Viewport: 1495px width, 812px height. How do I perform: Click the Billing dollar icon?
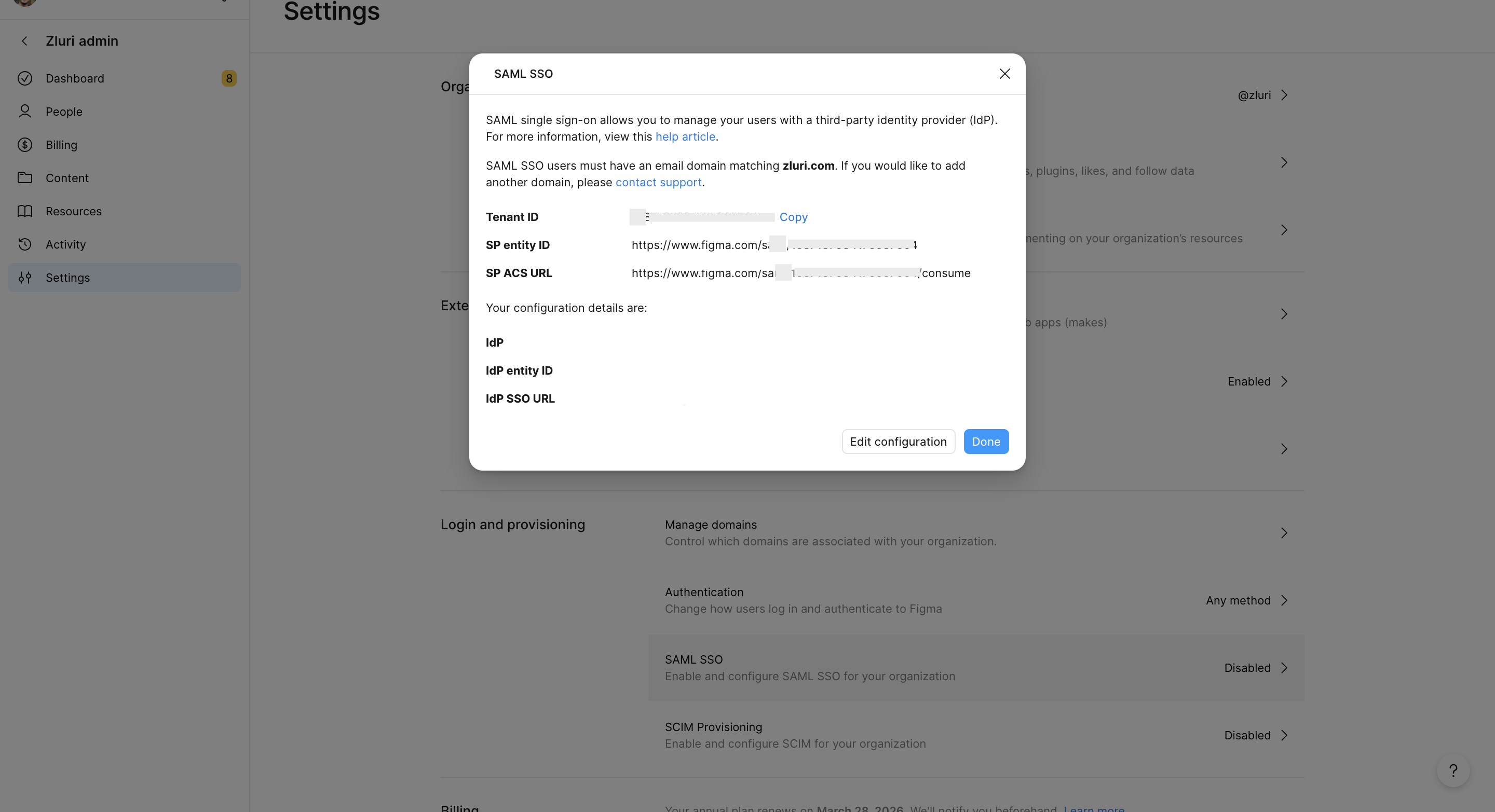[x=24, y=144]
